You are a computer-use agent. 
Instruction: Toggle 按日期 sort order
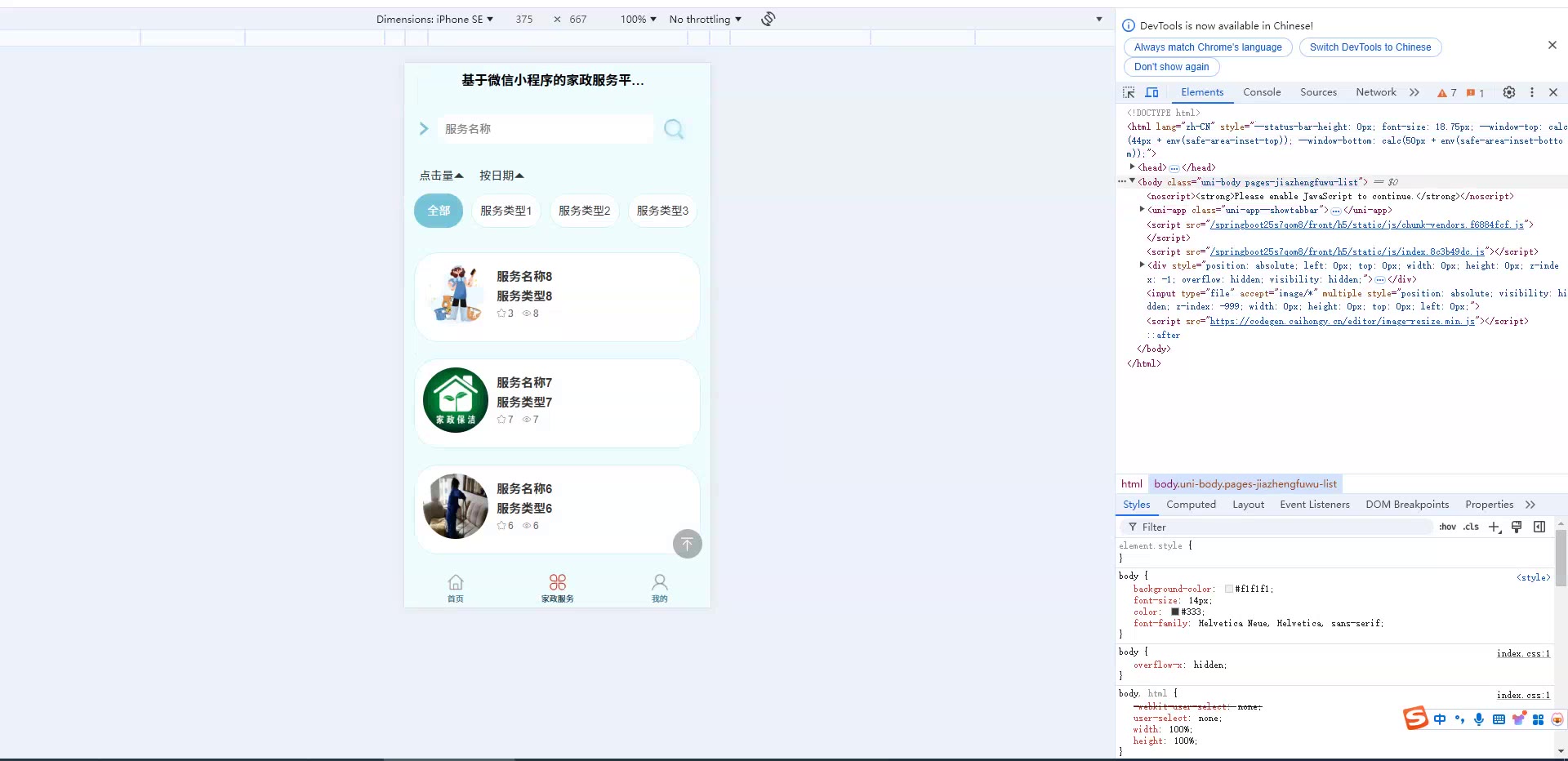[x=501, y=176]
